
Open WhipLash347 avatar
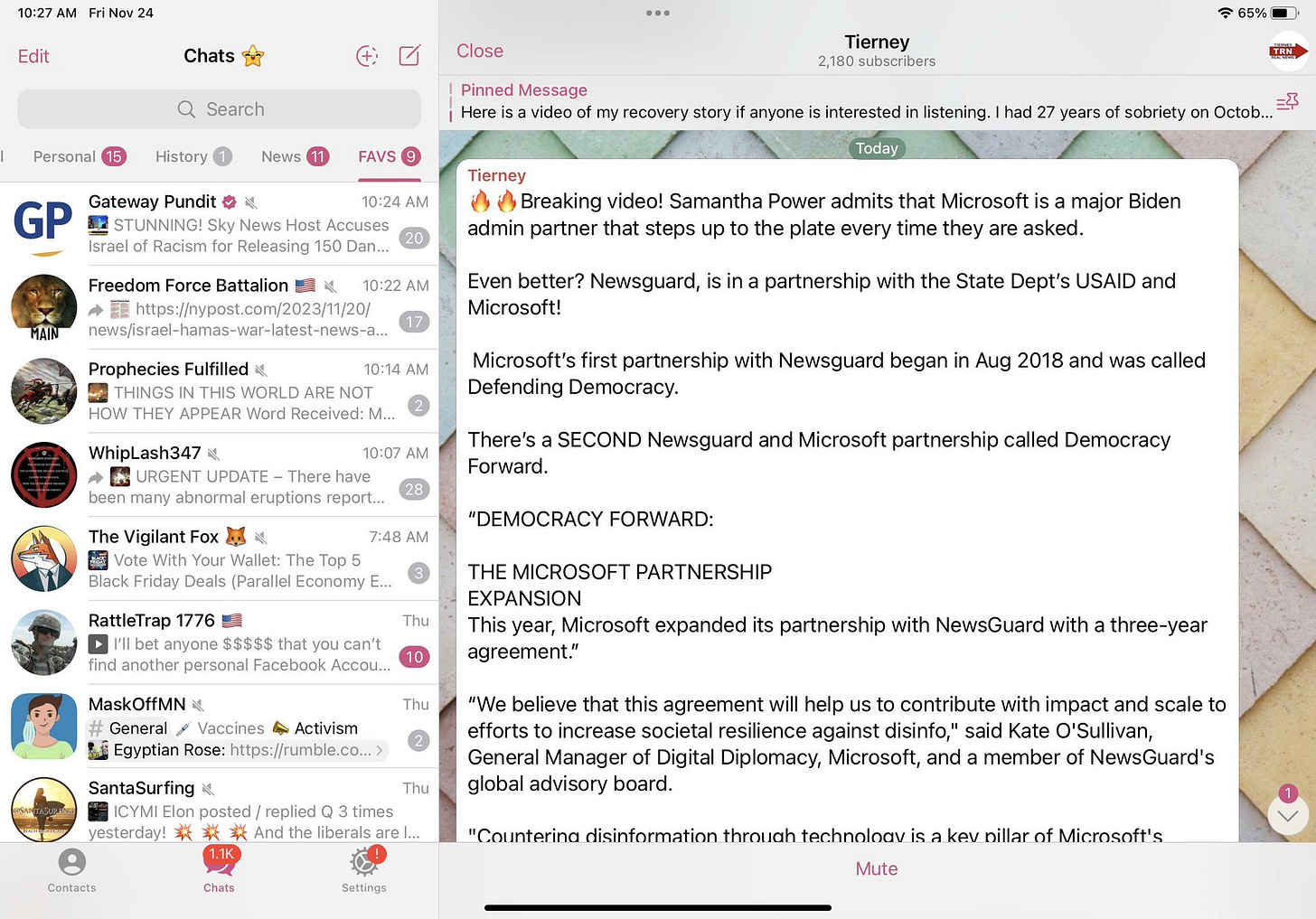44,475
